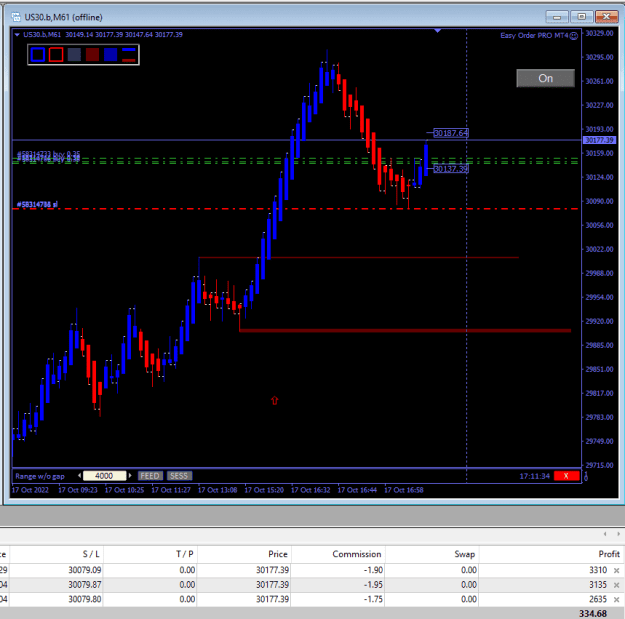Toggle the FEED button
The width and height of the screenshot is (625, 619).
coord(150,476)
